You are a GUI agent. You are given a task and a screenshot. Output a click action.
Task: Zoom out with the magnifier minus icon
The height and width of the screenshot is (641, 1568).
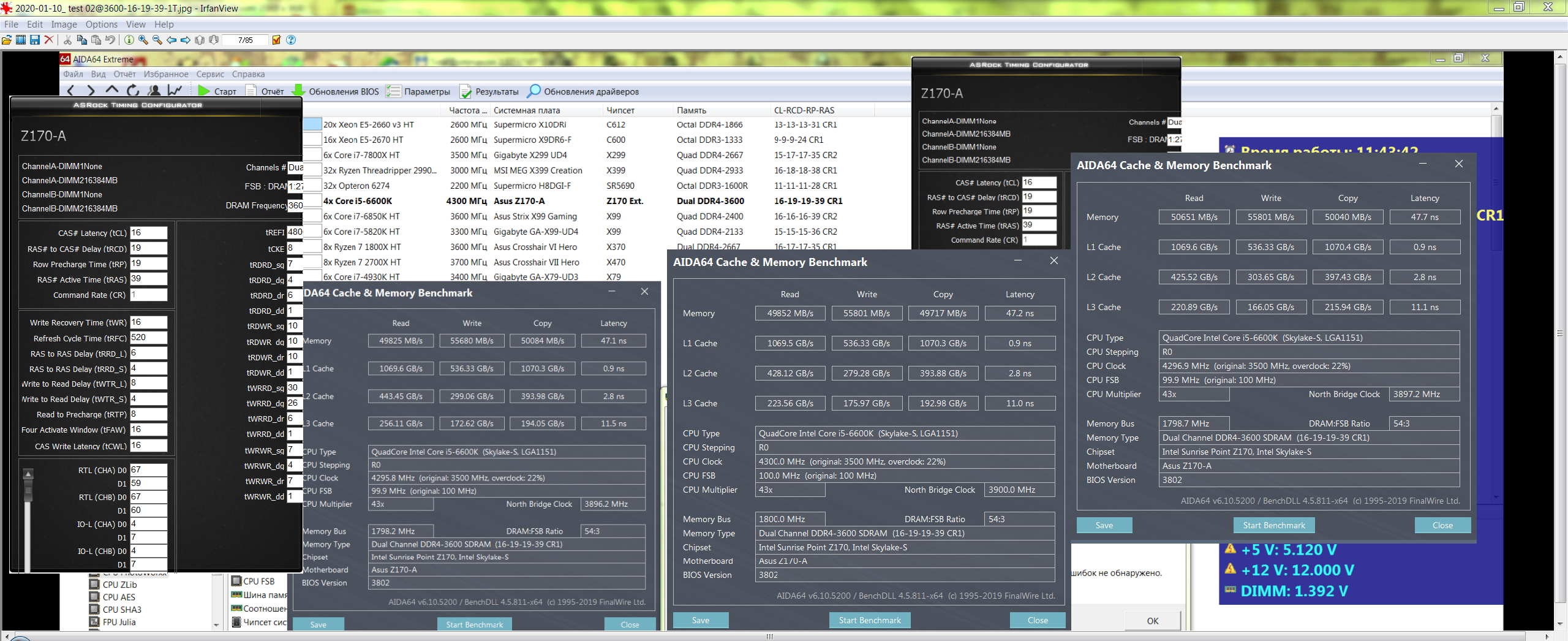[157, 40]
